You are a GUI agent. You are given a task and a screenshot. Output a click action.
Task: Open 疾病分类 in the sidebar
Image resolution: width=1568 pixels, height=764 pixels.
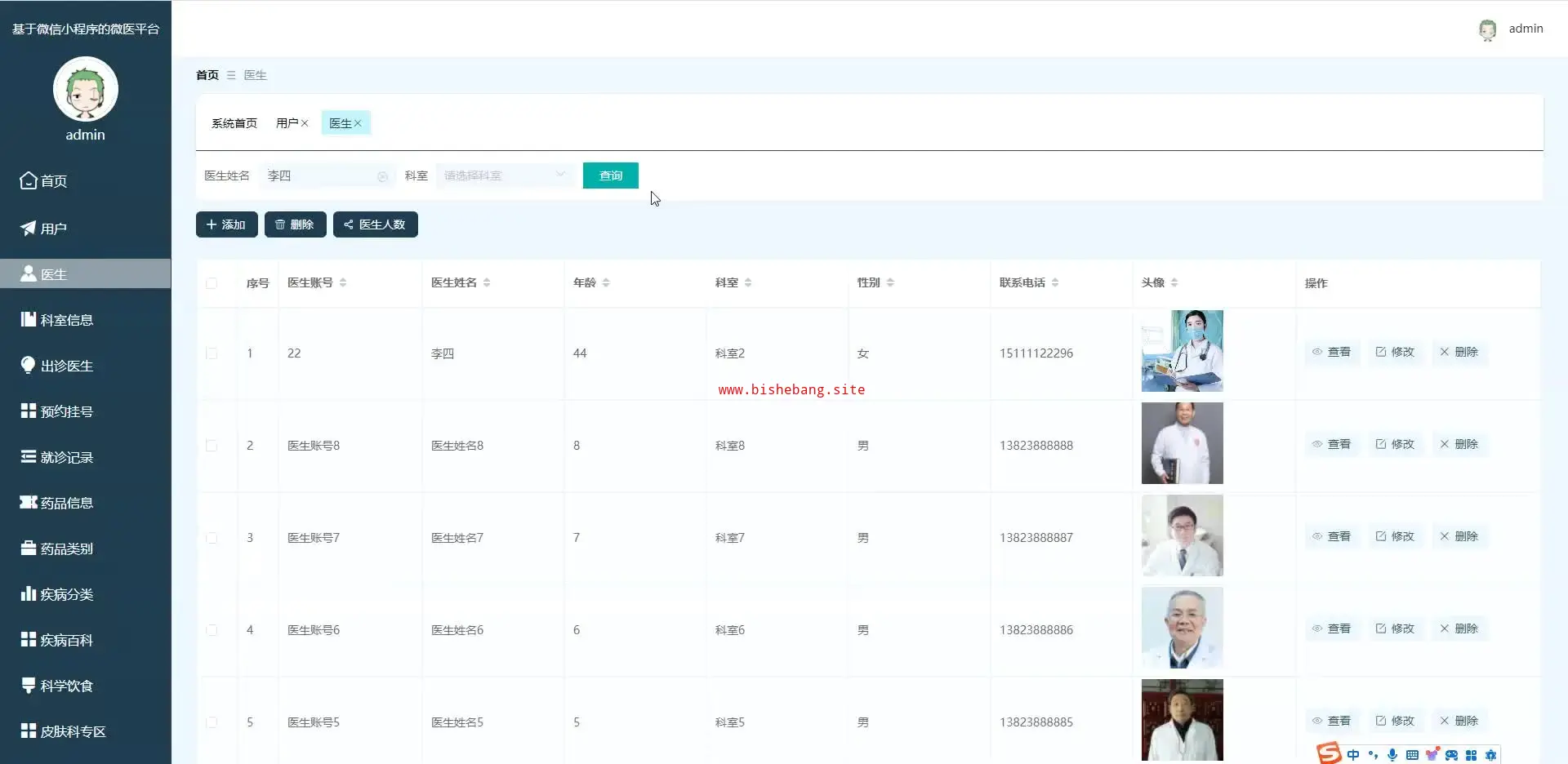pyautogui.click(x=67, y=594)
